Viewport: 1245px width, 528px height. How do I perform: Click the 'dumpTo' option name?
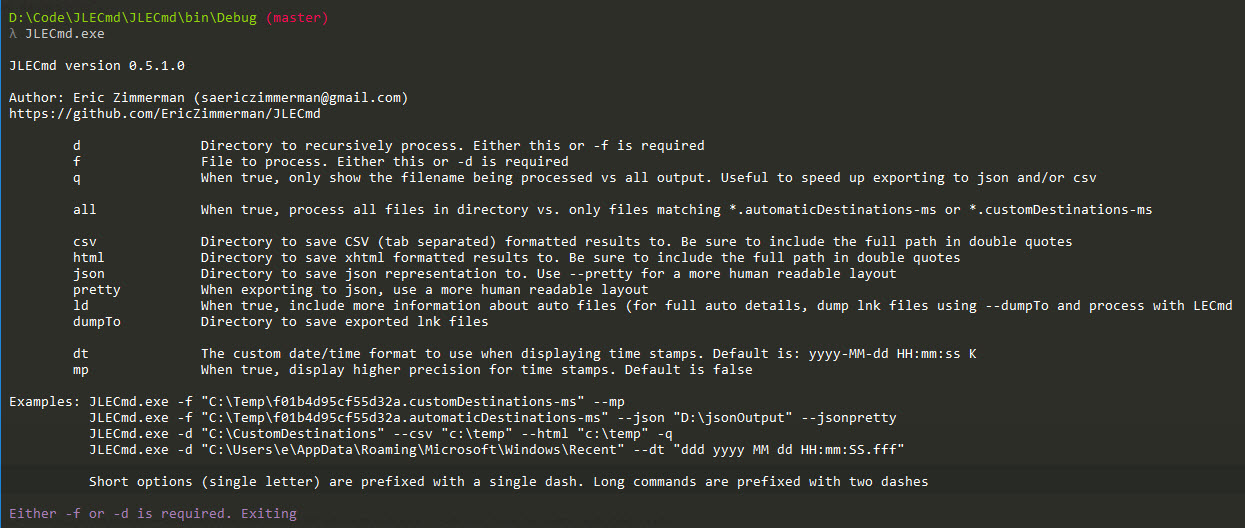96,322
